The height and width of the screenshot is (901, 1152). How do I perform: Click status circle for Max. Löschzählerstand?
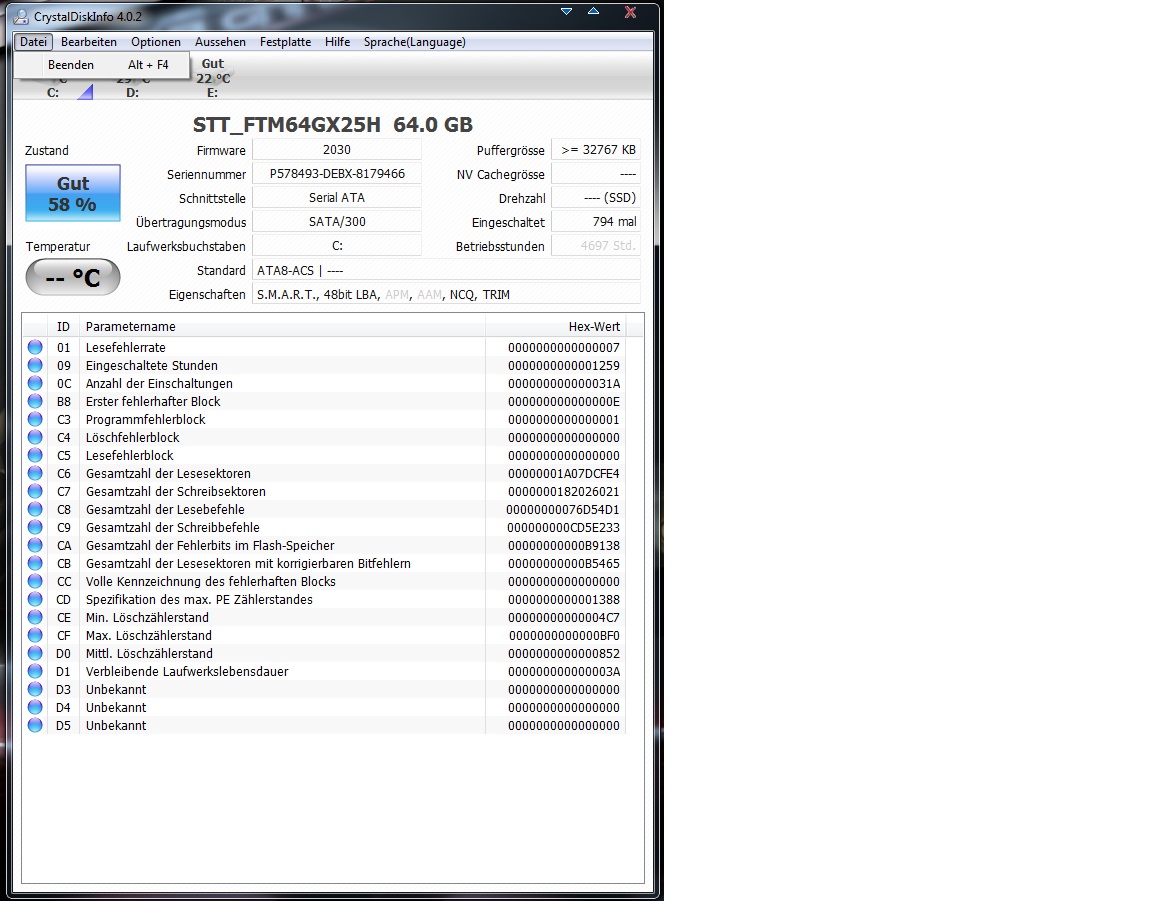[x=35, y=635]
